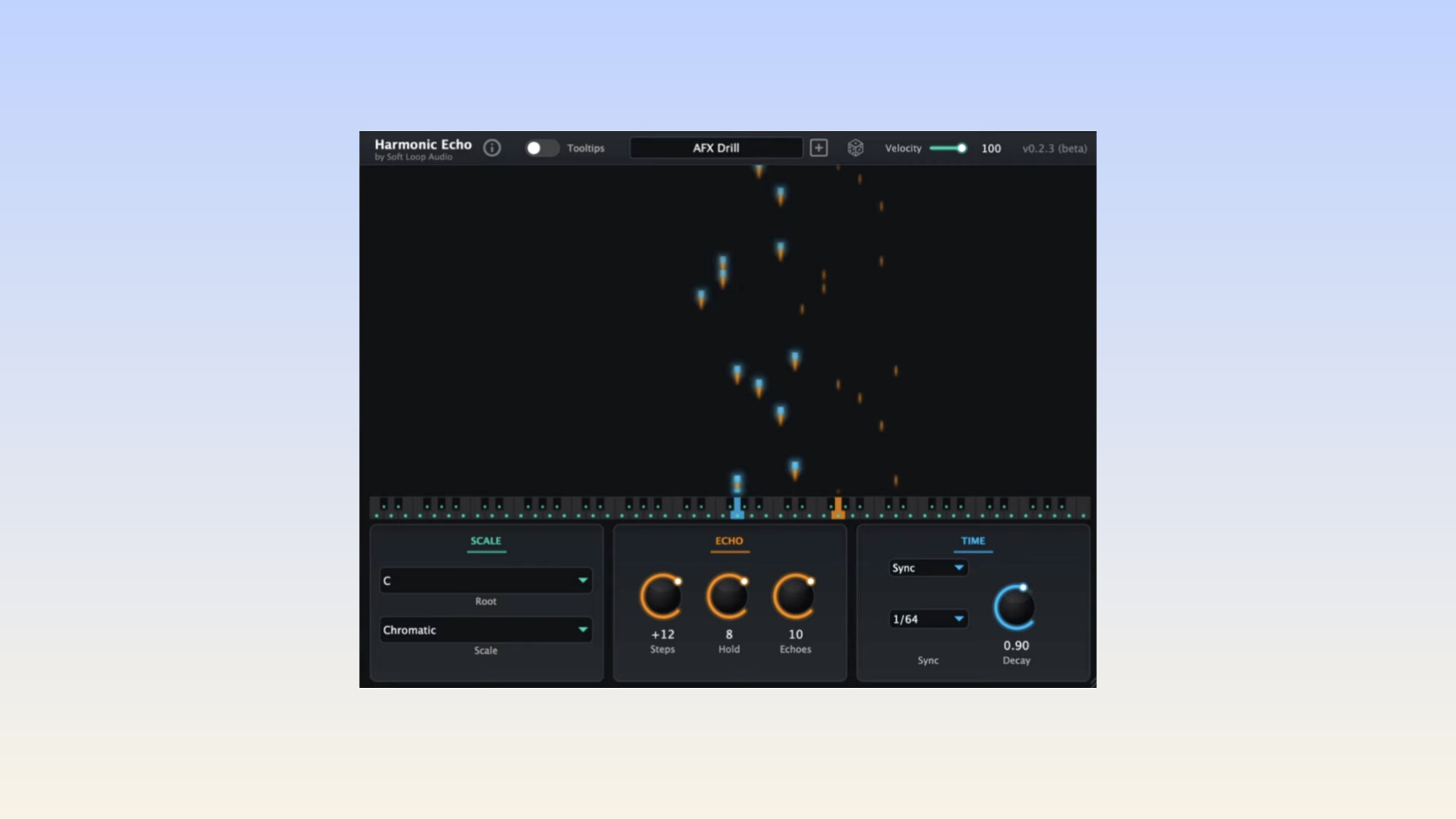This screenshot has height=819, width=1456.
Task: Click the plus icon to save preset
Action: coord(818,148)
